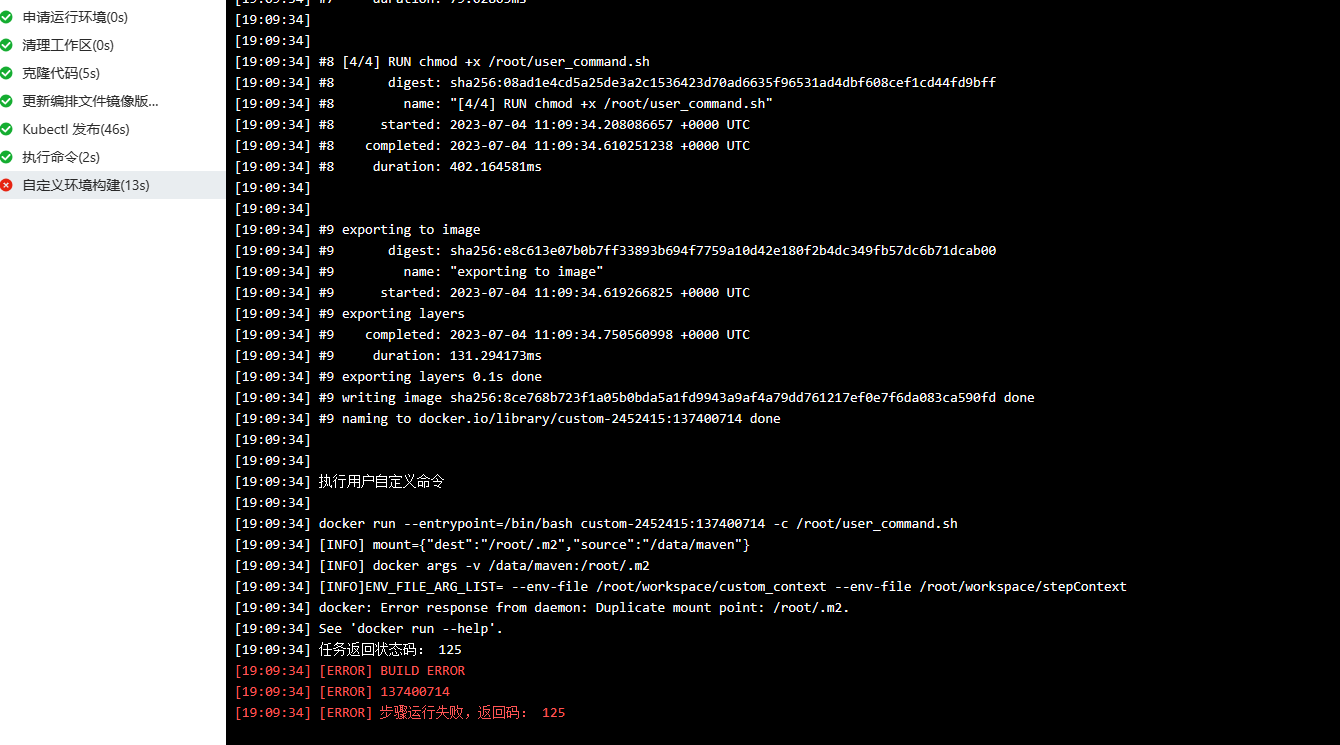Image resolution: width=1340 pixels, height=745 pixels.
Task: Click the 执行用户自定义命令 log line
Action: [339, 482]
